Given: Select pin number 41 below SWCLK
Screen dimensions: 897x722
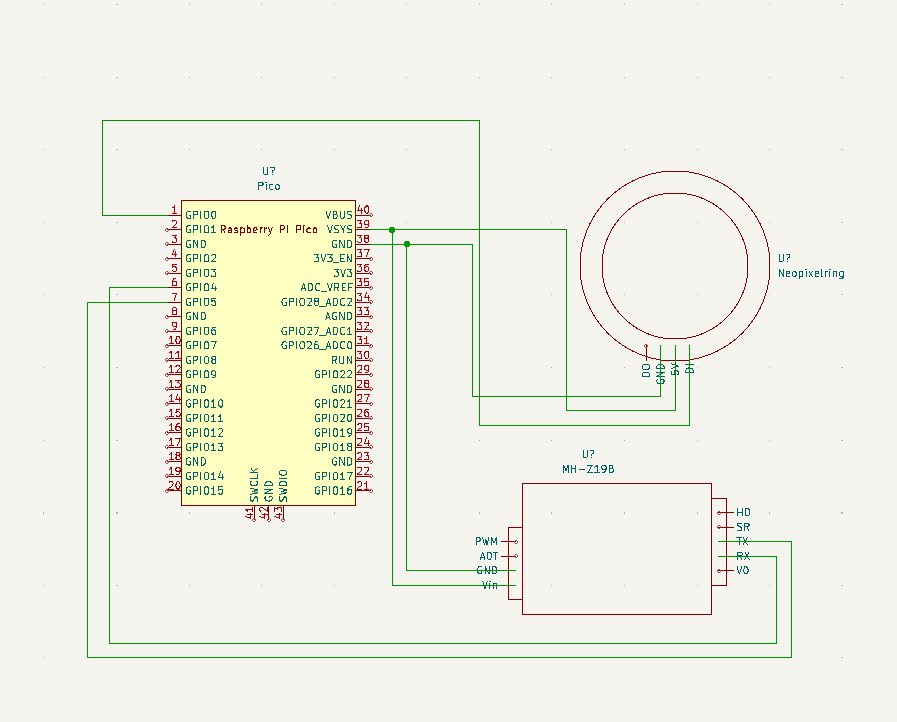Looking at the screenshot, I should tap(250, 513).
